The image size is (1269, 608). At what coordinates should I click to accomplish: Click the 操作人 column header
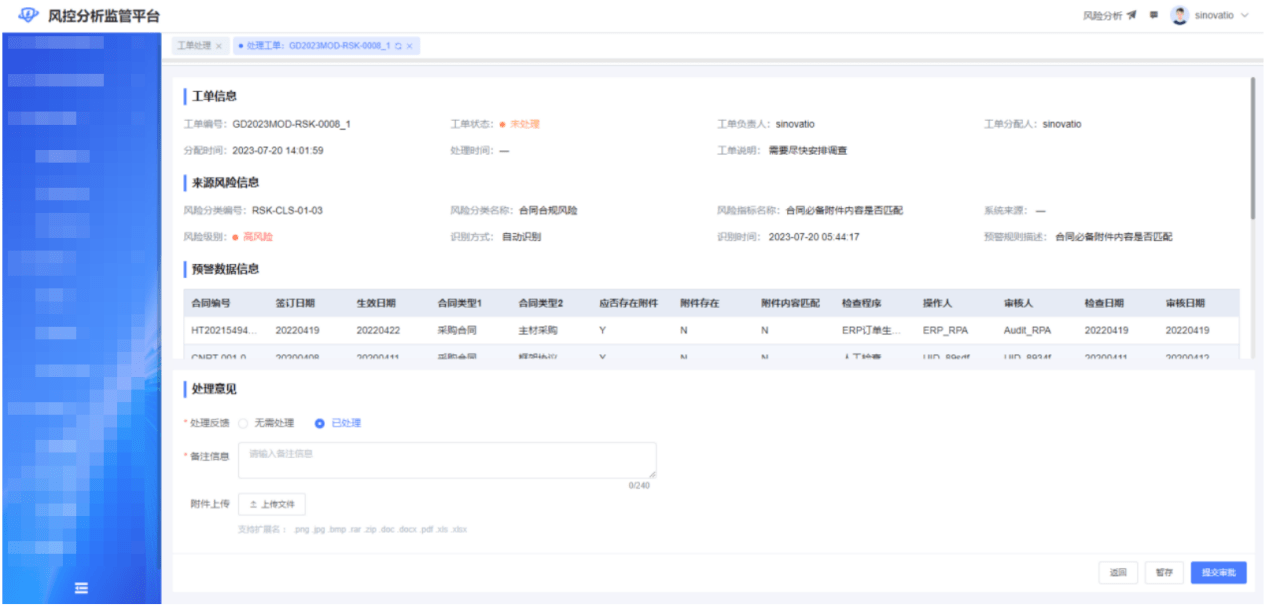(938, 303)
